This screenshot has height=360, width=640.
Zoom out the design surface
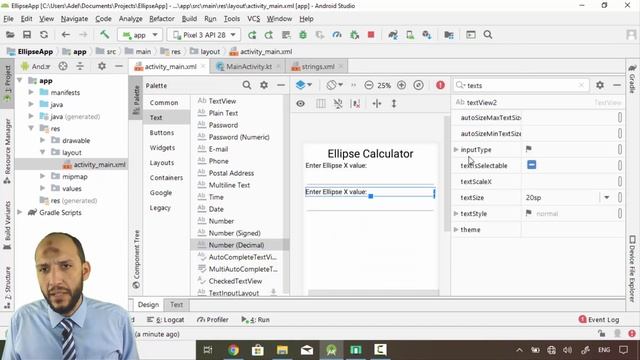pos(369,85)
